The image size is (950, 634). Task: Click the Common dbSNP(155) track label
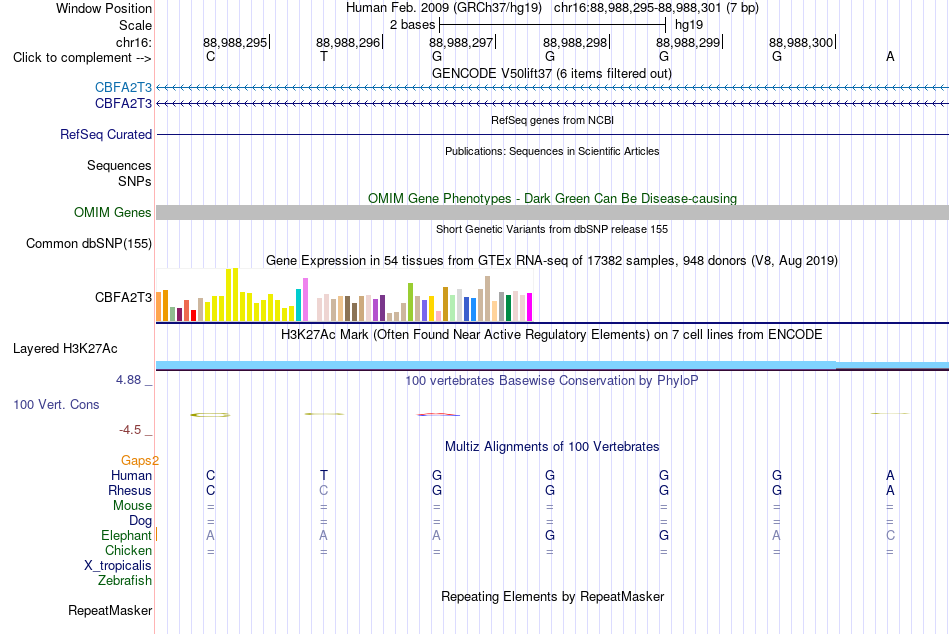(88, 244)
